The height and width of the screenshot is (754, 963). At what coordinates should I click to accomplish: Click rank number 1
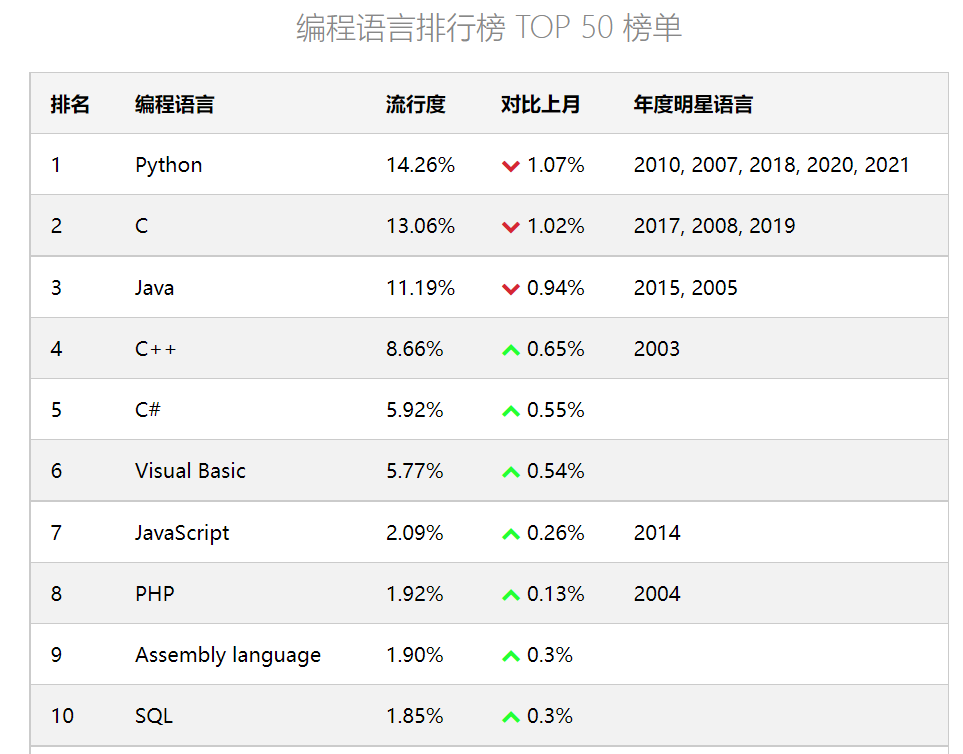[x=56, y=165]
